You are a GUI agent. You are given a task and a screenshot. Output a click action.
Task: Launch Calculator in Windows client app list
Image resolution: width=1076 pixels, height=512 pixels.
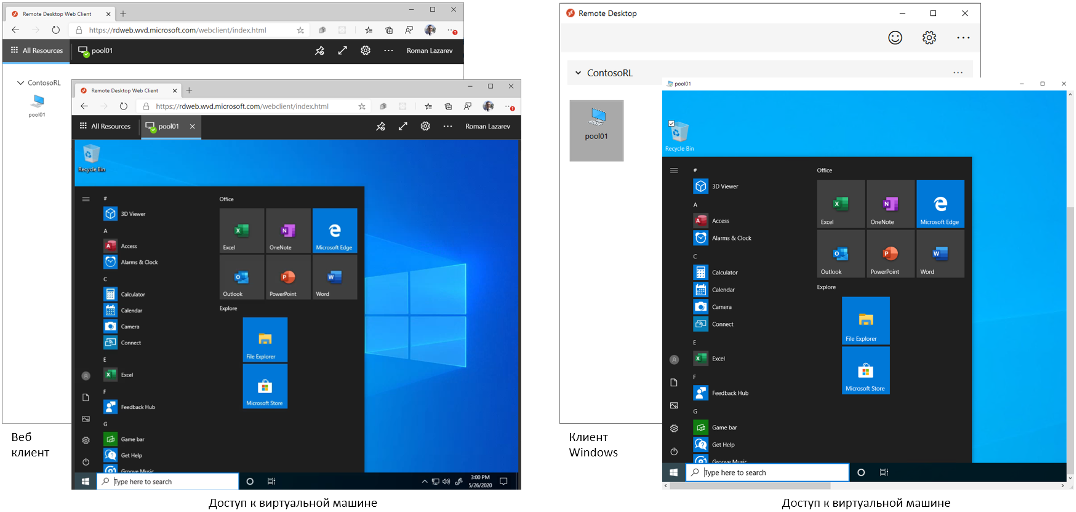click(x=715, y=272)
